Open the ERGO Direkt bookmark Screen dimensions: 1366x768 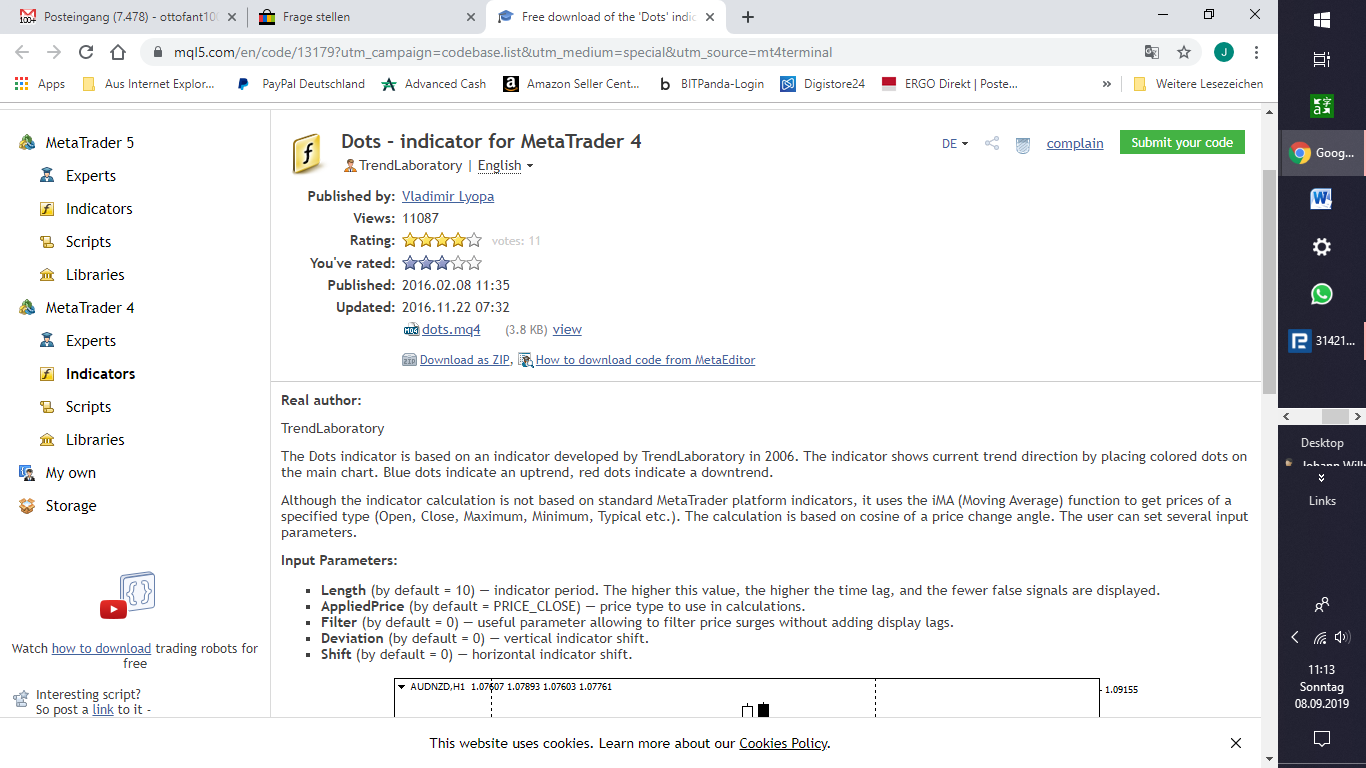tap(950, 84)
